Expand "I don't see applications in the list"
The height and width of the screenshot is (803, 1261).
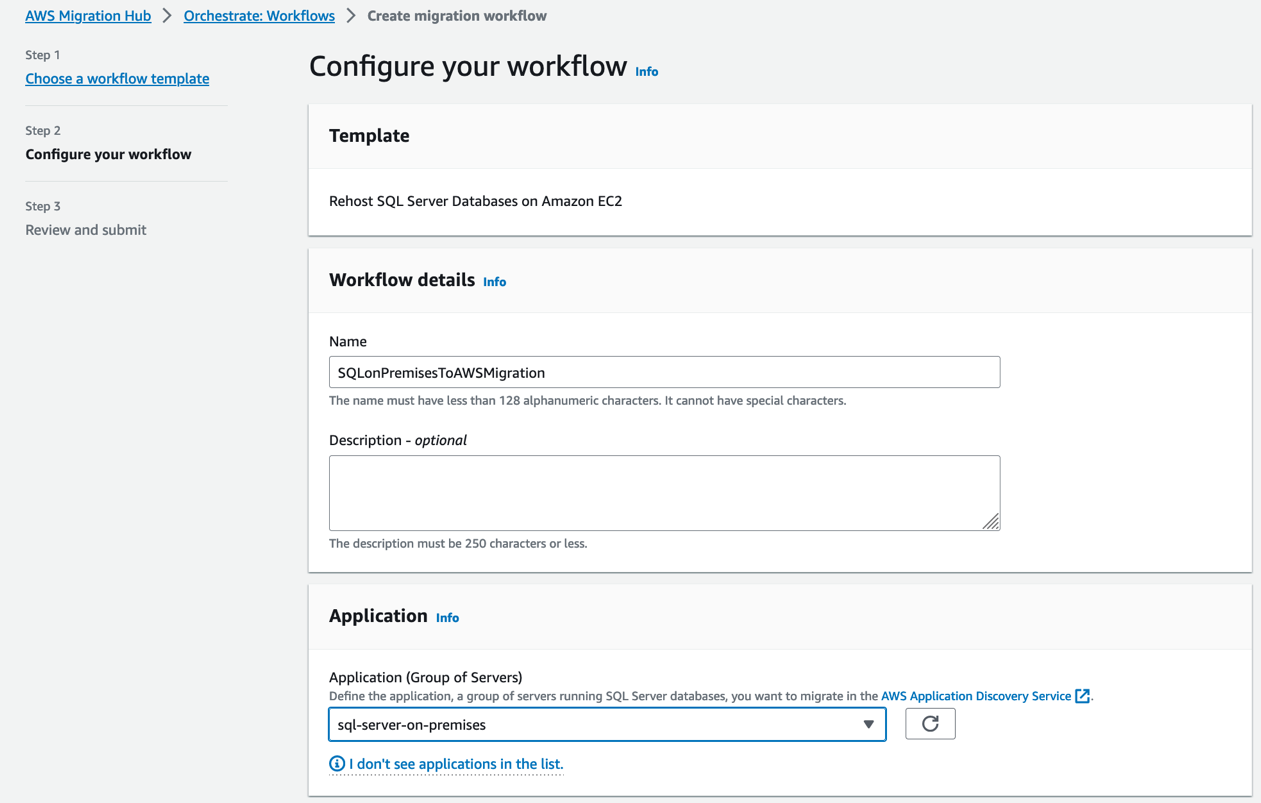coord(456,764)
